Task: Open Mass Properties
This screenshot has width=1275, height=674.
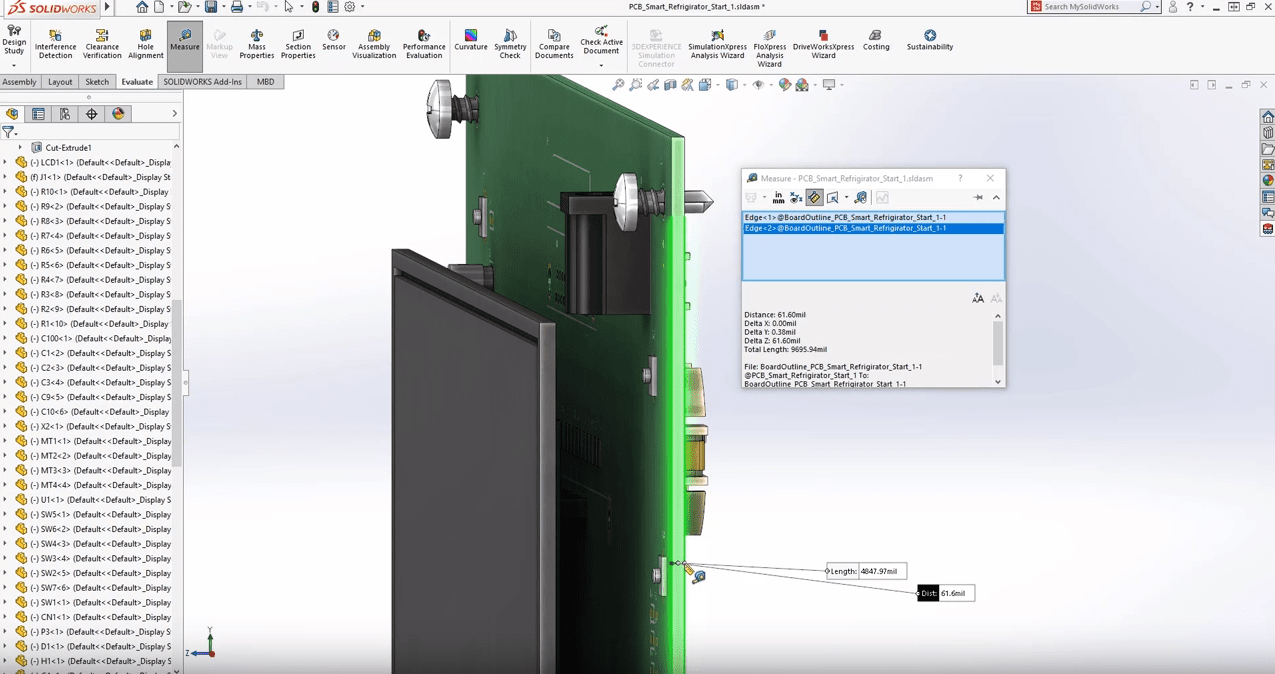Action: point(257,45)
